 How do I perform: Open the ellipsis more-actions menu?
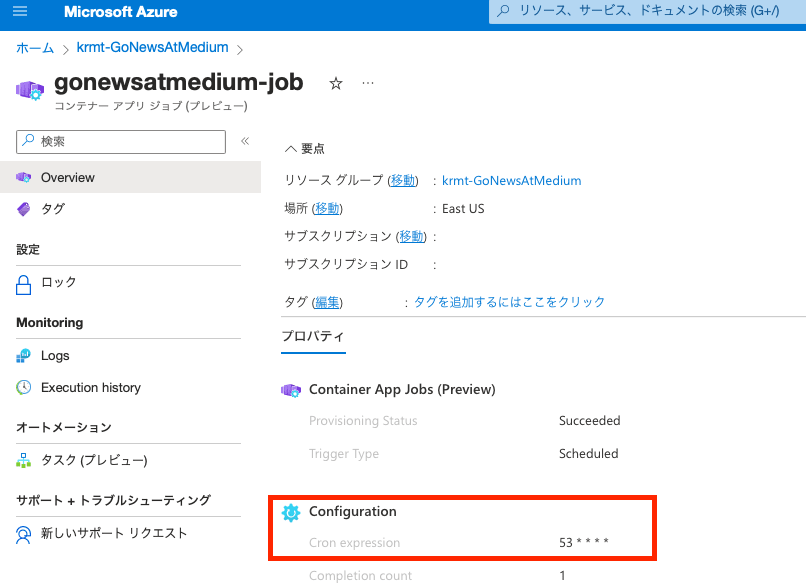pos(368,83)
